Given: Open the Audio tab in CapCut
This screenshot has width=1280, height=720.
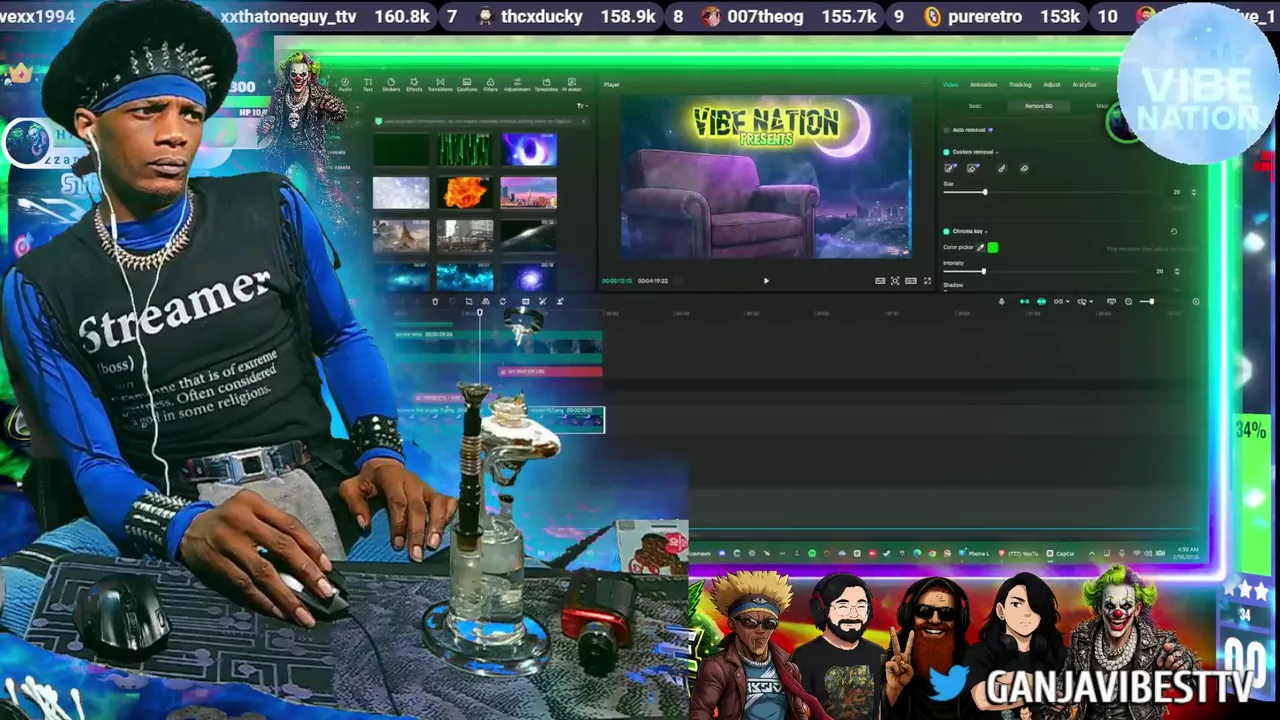Looking at the screenshot, I should [345, 84].
